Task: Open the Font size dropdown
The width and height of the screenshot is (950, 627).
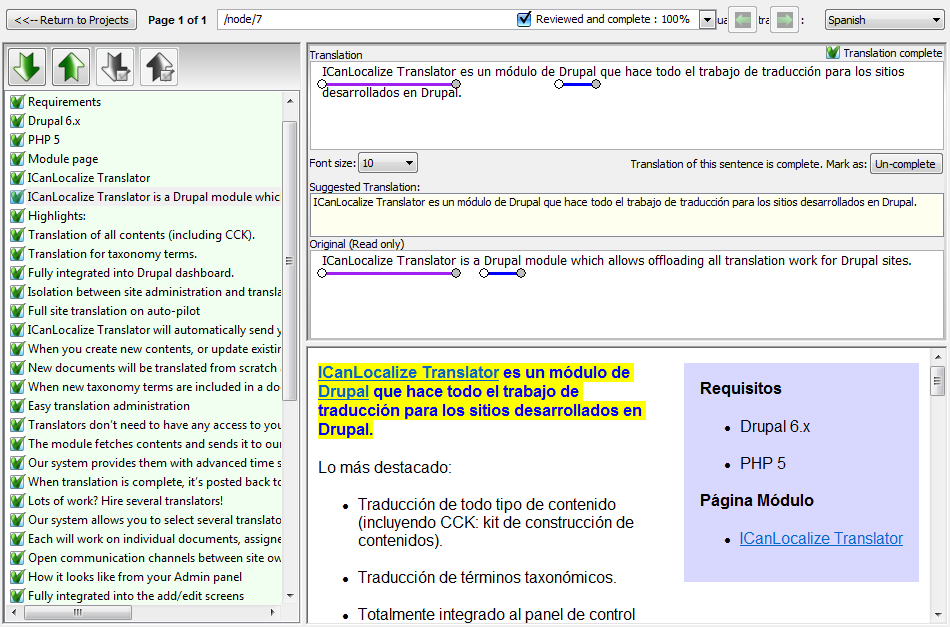Action: point(388,163)
